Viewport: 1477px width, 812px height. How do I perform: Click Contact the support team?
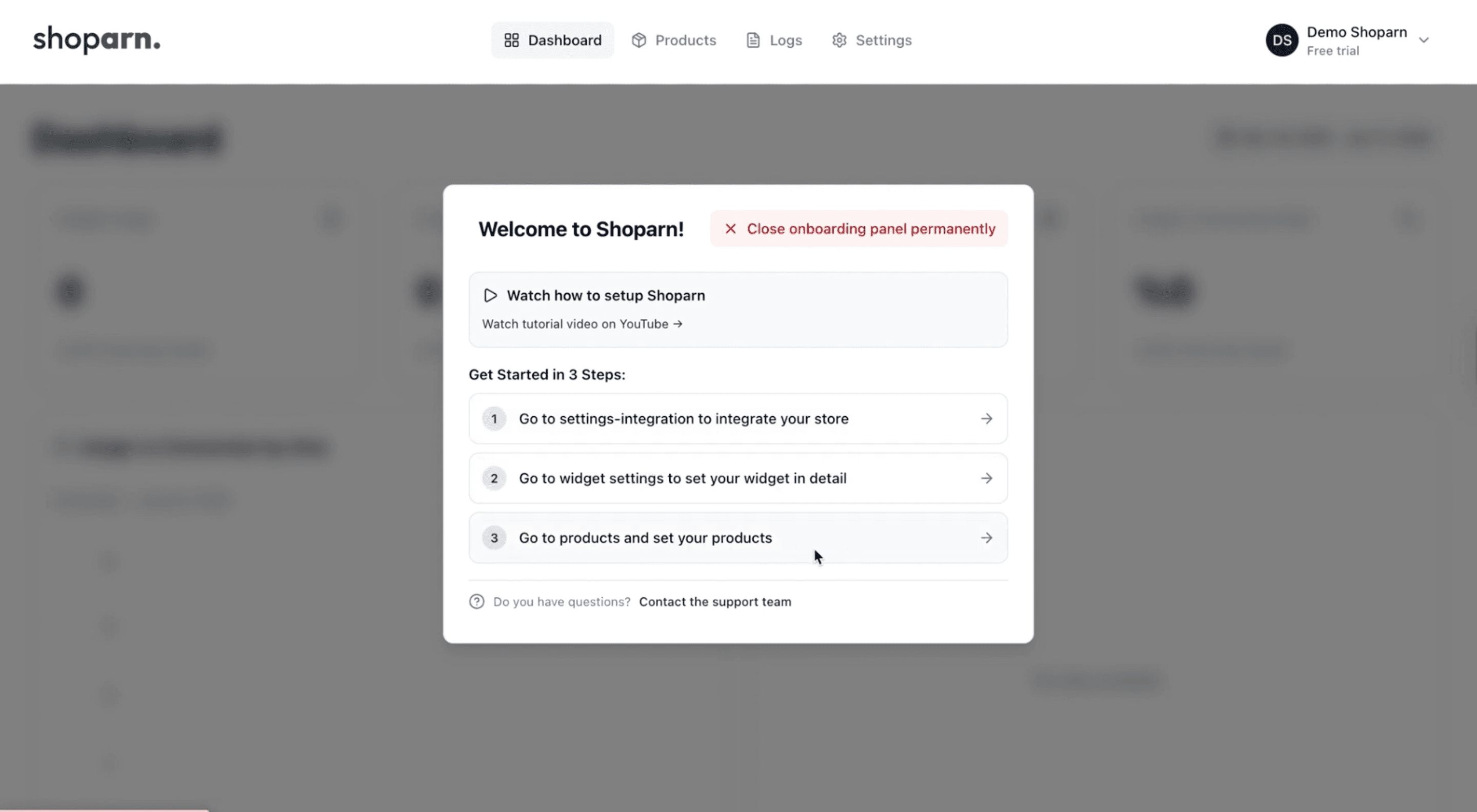pyautogui.click(x=715, y=601)
